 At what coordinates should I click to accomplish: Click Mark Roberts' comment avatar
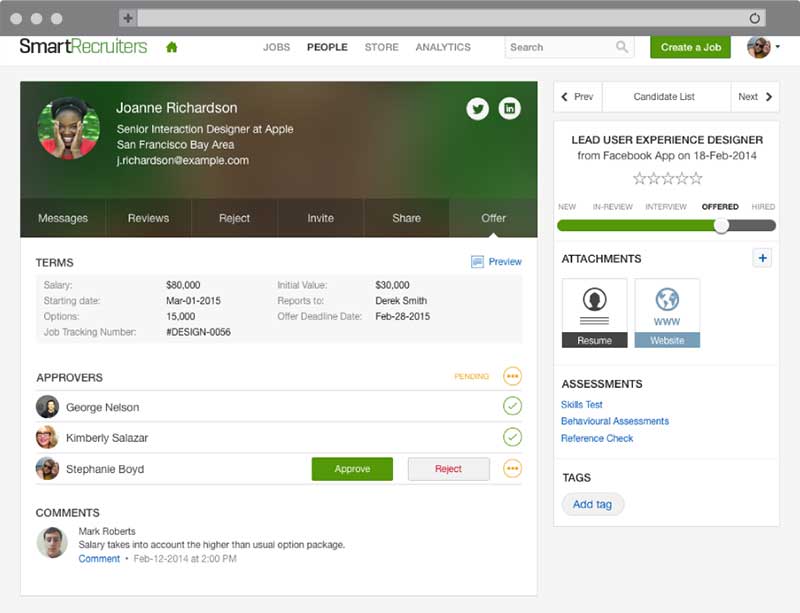(x=52, y=542)
